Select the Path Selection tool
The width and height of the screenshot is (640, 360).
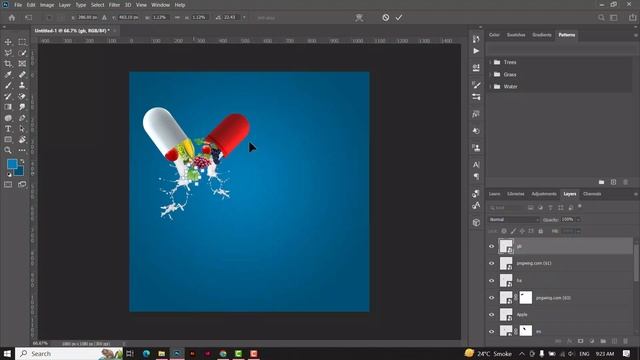(x=22, y=129)
